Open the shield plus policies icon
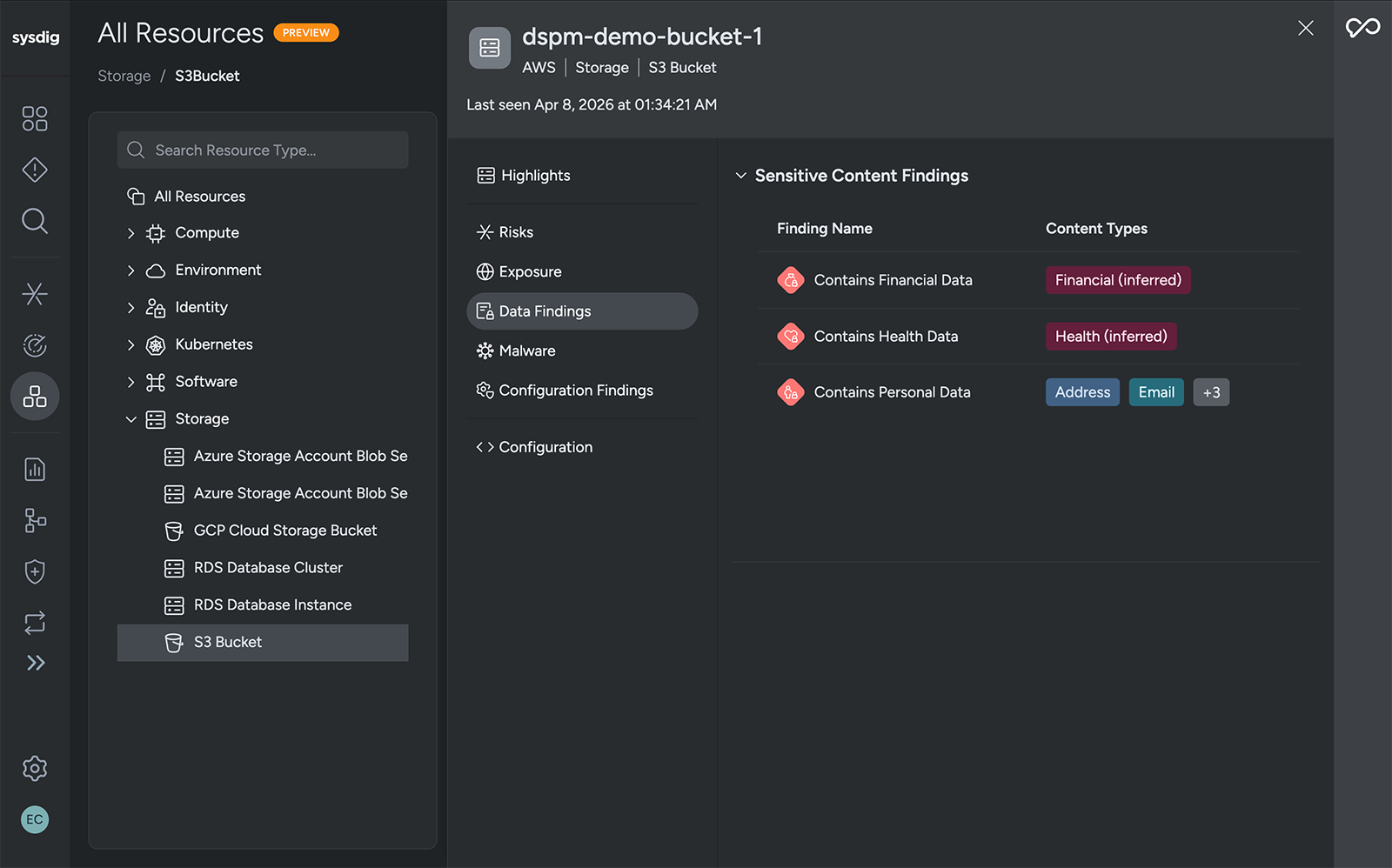This screenshot has height=868, width=1392. (35, 572)
